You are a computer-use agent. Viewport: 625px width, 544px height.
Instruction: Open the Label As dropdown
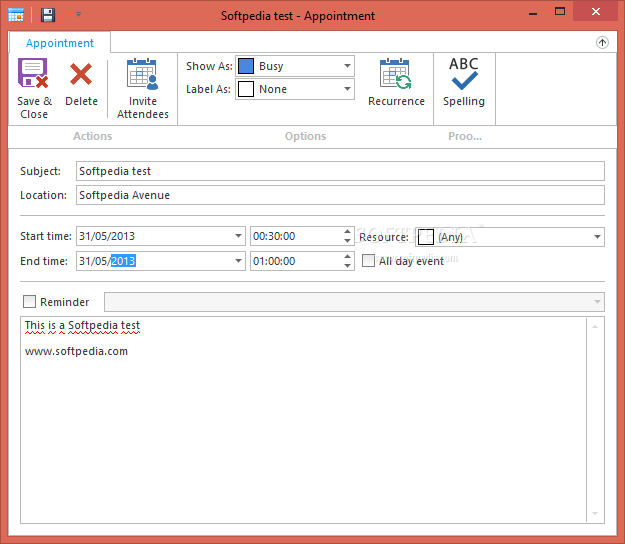point(348,89)
